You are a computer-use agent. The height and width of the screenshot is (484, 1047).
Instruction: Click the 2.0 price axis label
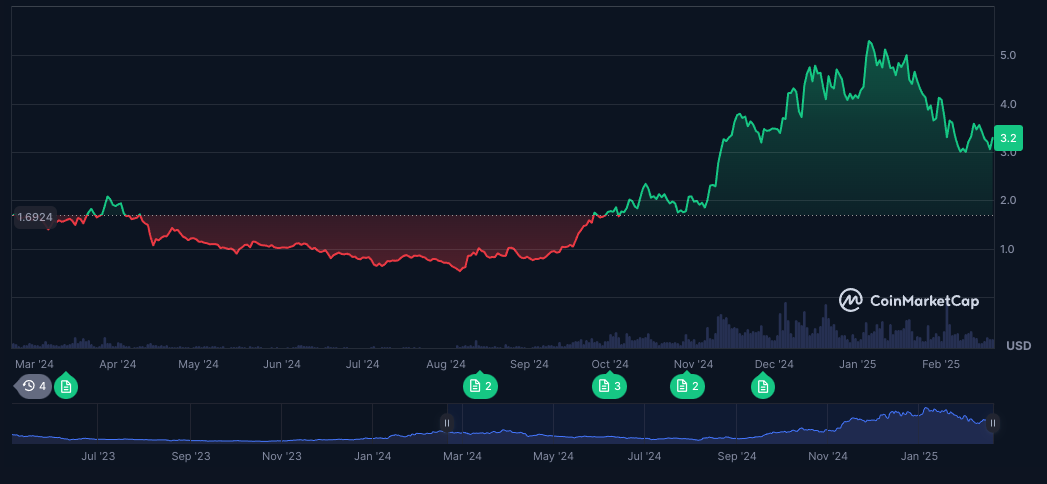pyautogui.click(x=1008, y=200)
